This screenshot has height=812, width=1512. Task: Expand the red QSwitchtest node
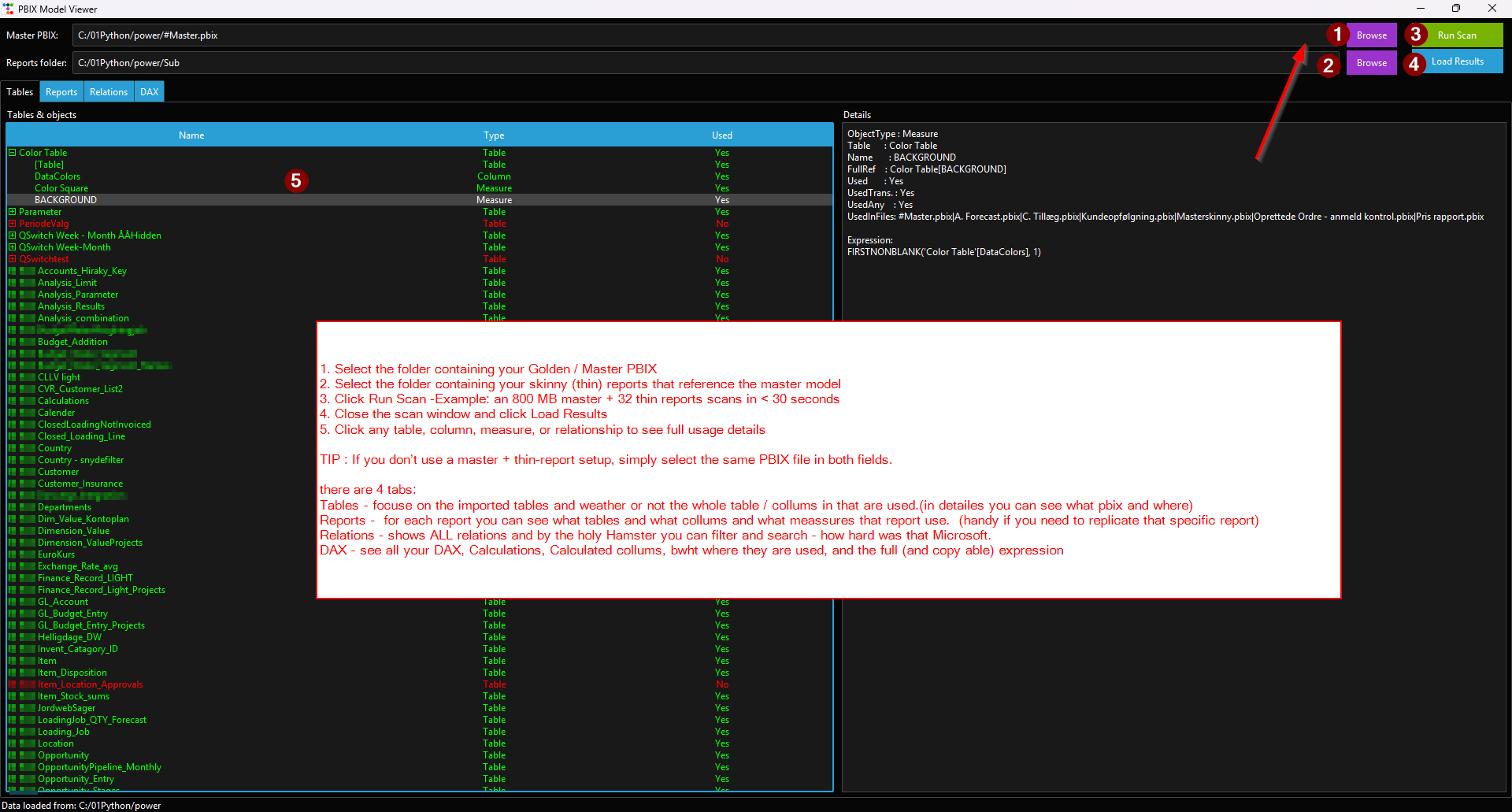tap(13, 259)
